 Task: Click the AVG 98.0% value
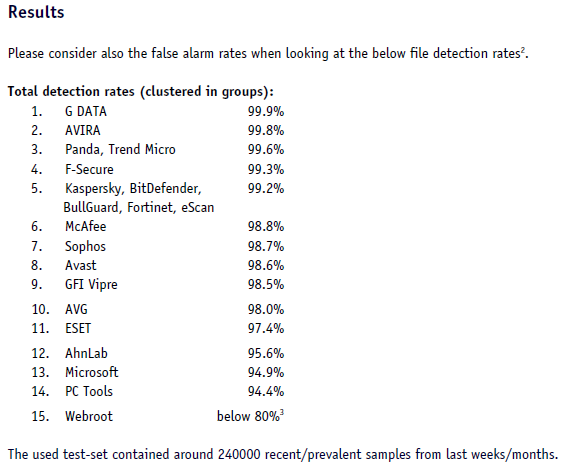[266, 309]
